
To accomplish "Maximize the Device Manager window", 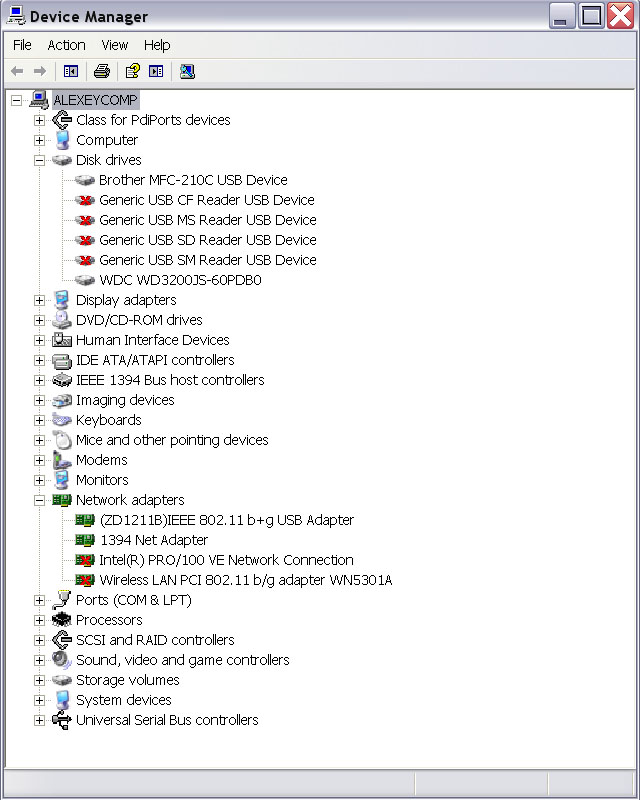I will tap(592, 15).
